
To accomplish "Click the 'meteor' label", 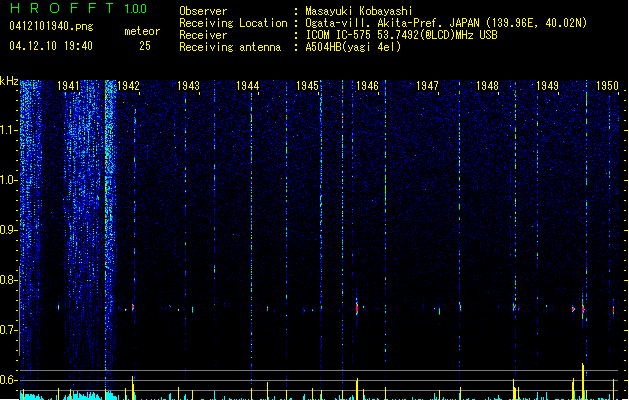I will click(x=142, y=31).
